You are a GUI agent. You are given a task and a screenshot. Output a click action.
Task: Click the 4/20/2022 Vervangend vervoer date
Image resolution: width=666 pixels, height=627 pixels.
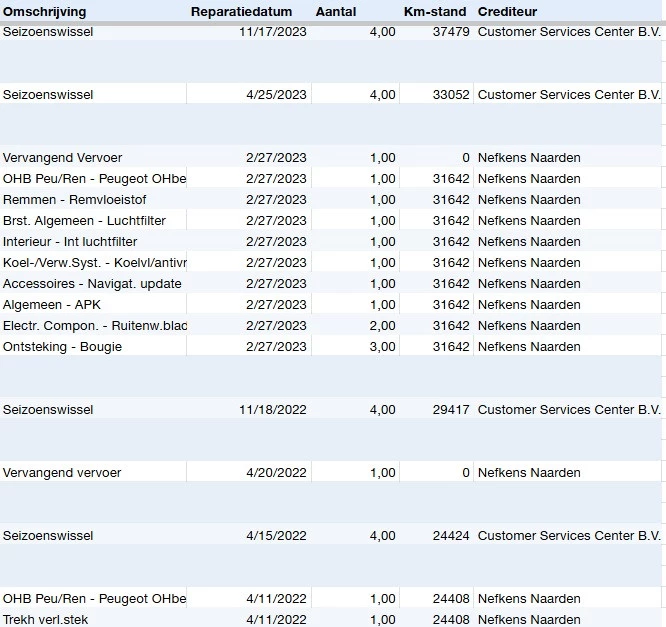[x=276, y=473]
